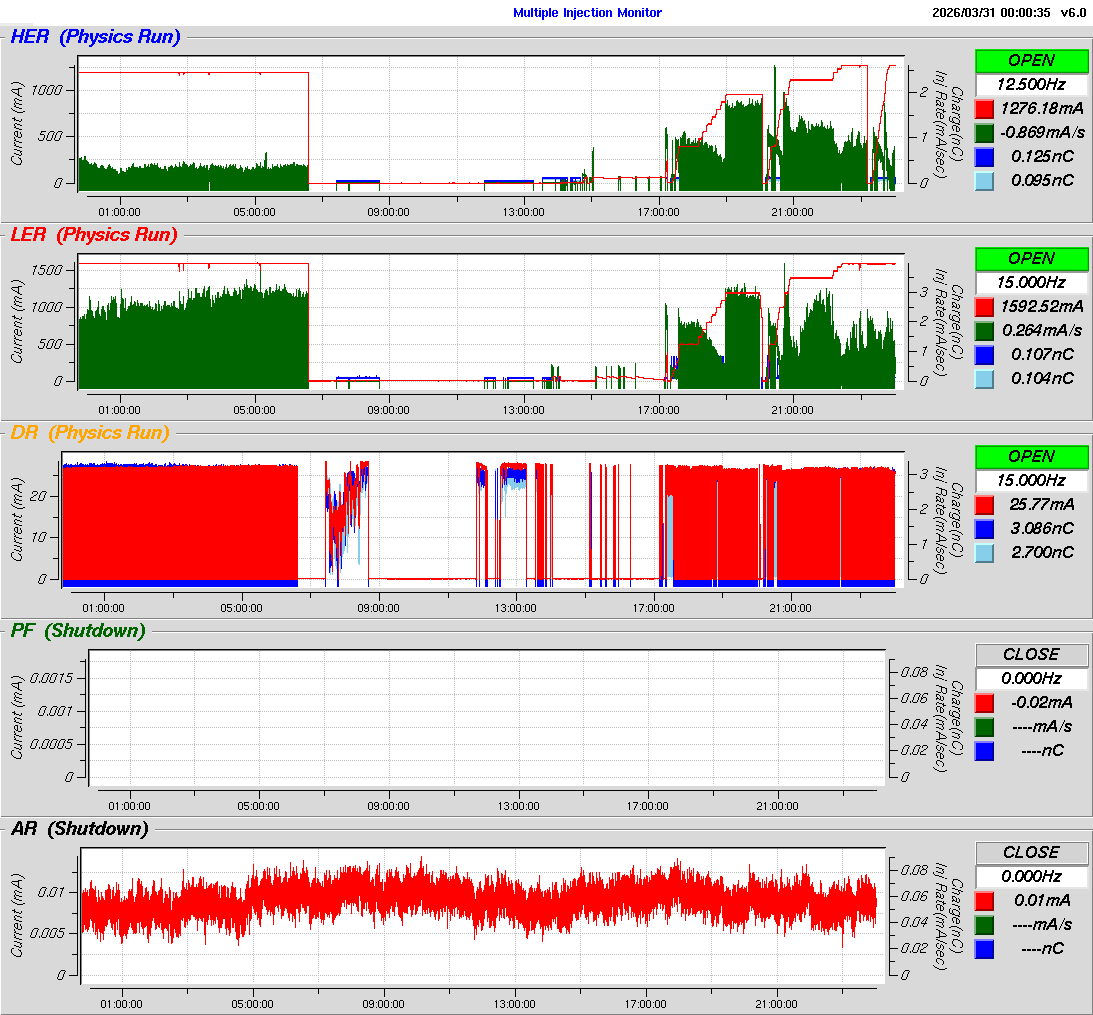Click the LER 15.000Hz frequency field
Viewport: 1093px width, 1015px height.
pyautogui.click(x=1031, y=282)
